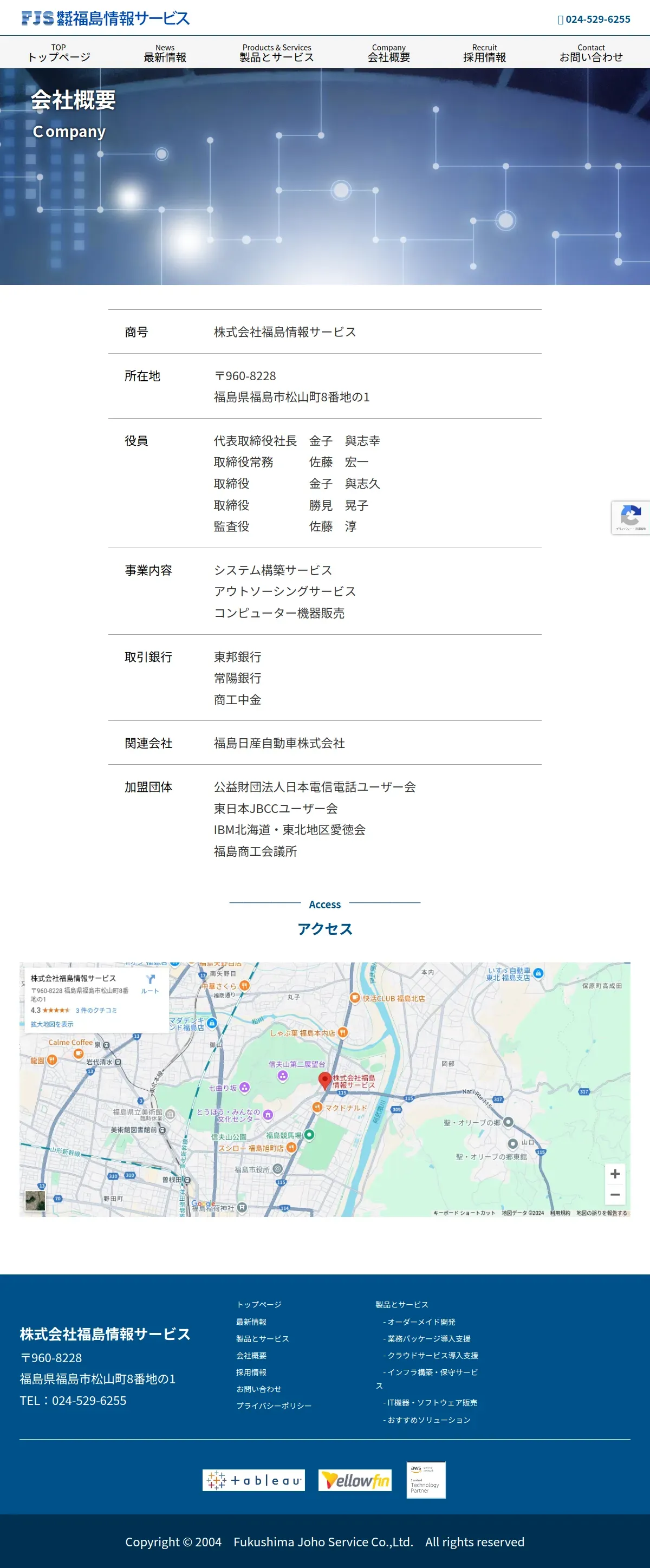Open footer link 最新情報

point(251,1322)
